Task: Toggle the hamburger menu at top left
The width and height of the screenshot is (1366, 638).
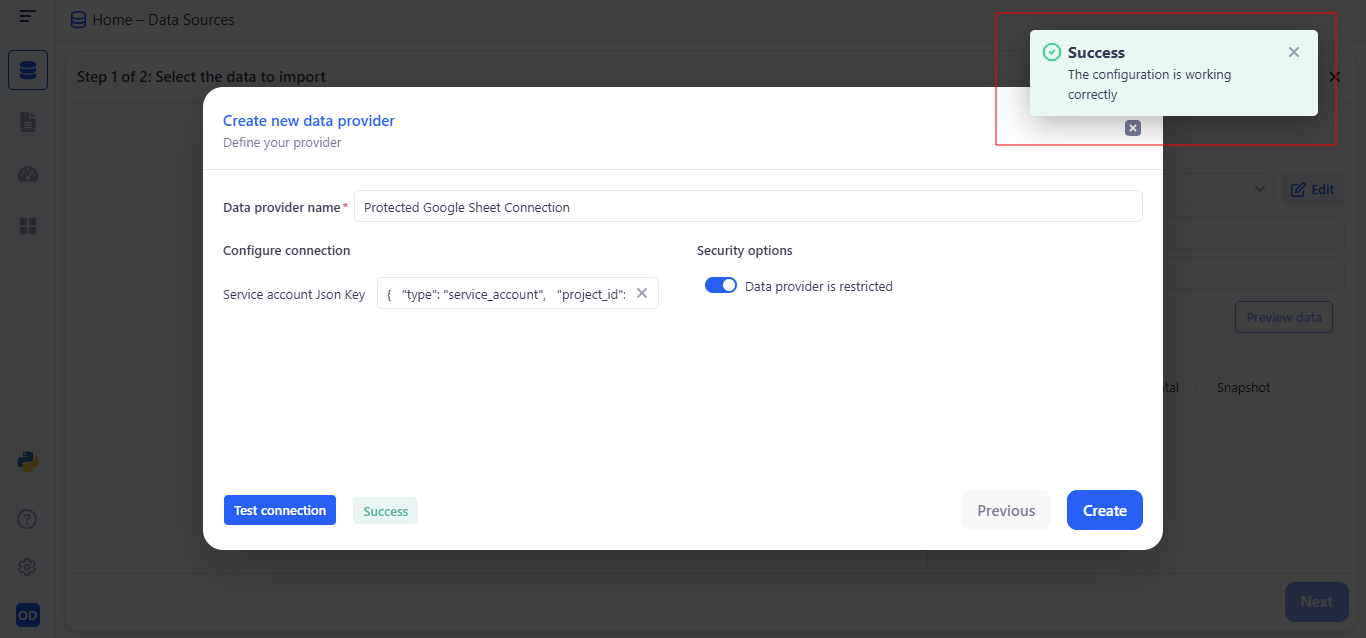Action: pyautogui.click(x=28, y=17)
